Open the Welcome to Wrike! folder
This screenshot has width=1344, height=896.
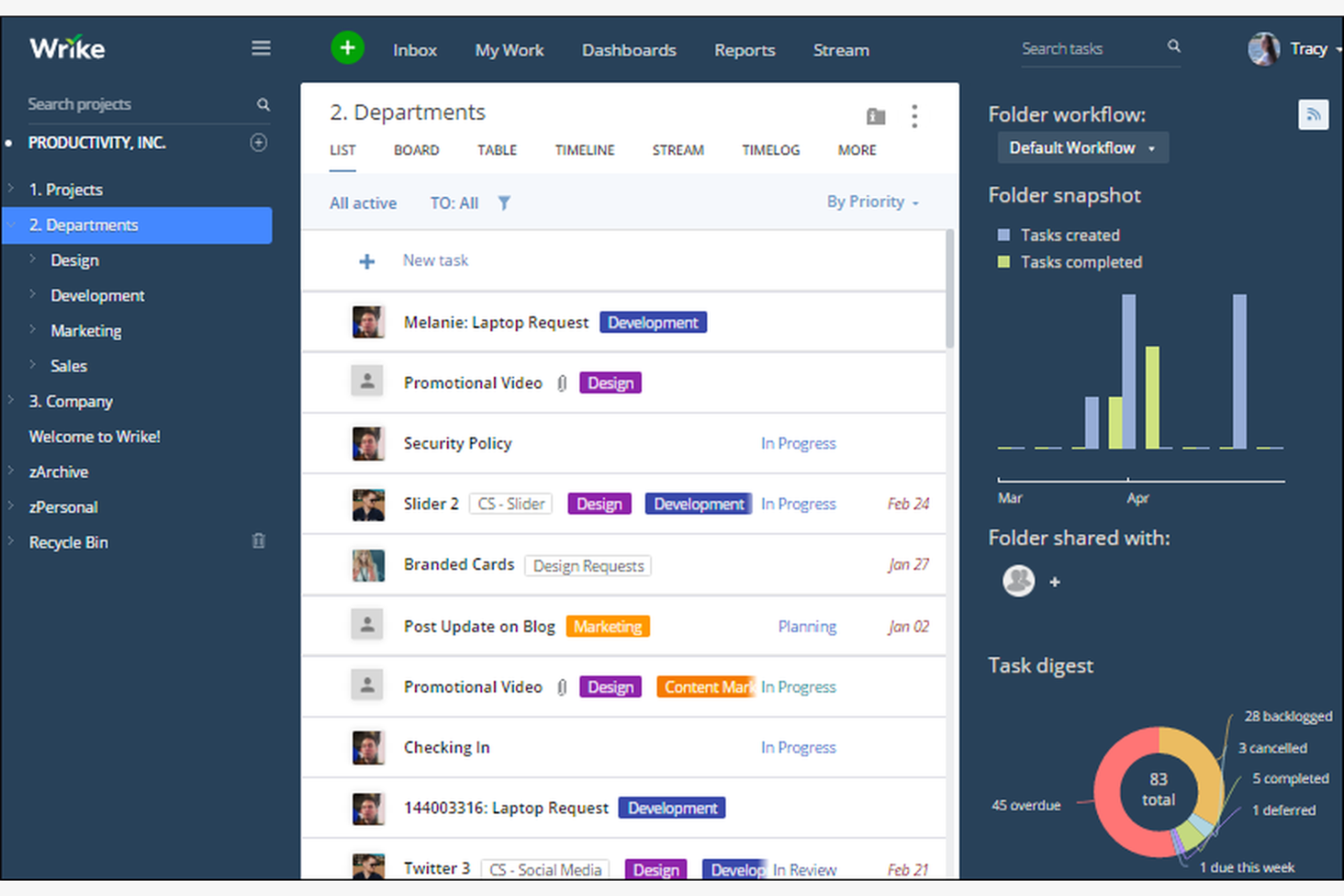tap(94, 436)
